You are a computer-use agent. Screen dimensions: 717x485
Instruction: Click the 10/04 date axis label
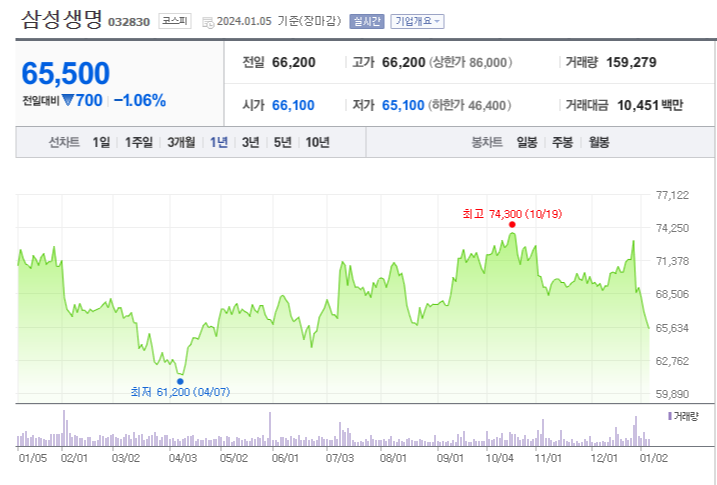coord(499,458)
